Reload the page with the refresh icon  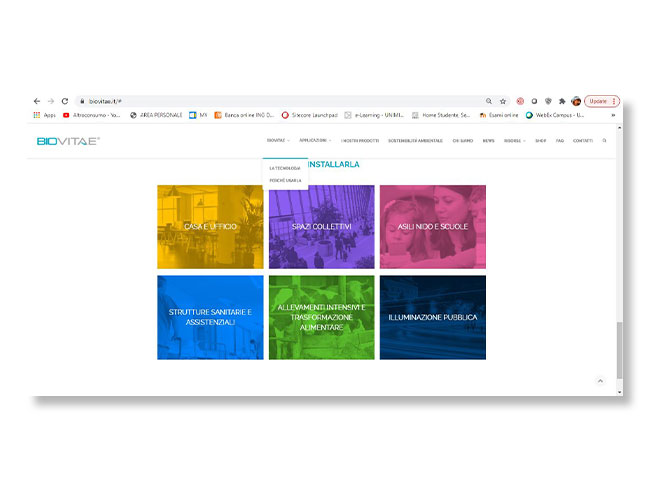click(x=65, y=101)
